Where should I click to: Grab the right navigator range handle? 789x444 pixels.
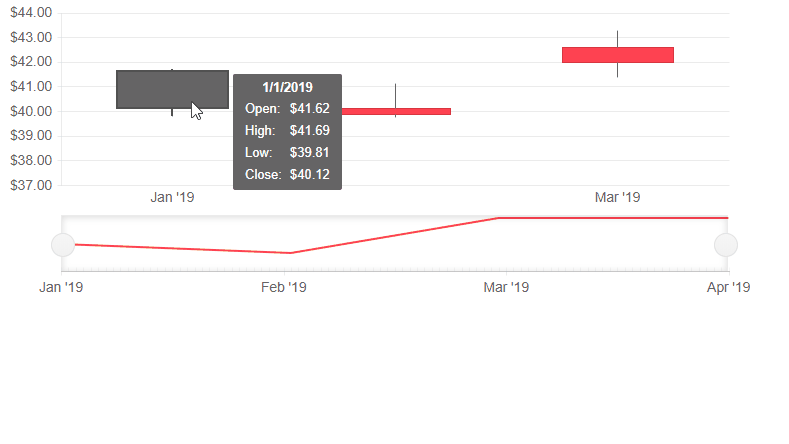[726, 245]
